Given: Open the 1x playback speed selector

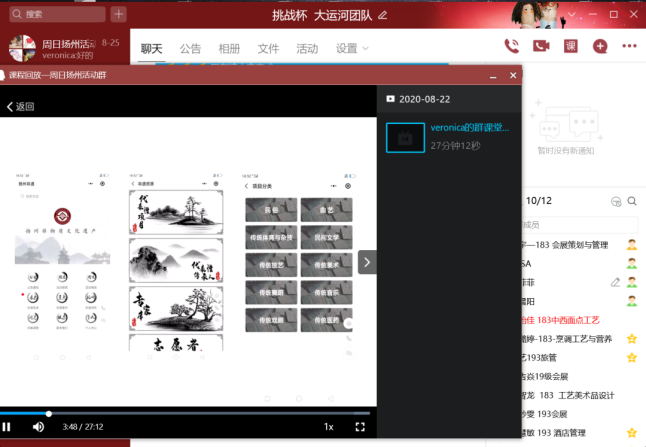Looking at the screenshot, I should pos(328,427).
